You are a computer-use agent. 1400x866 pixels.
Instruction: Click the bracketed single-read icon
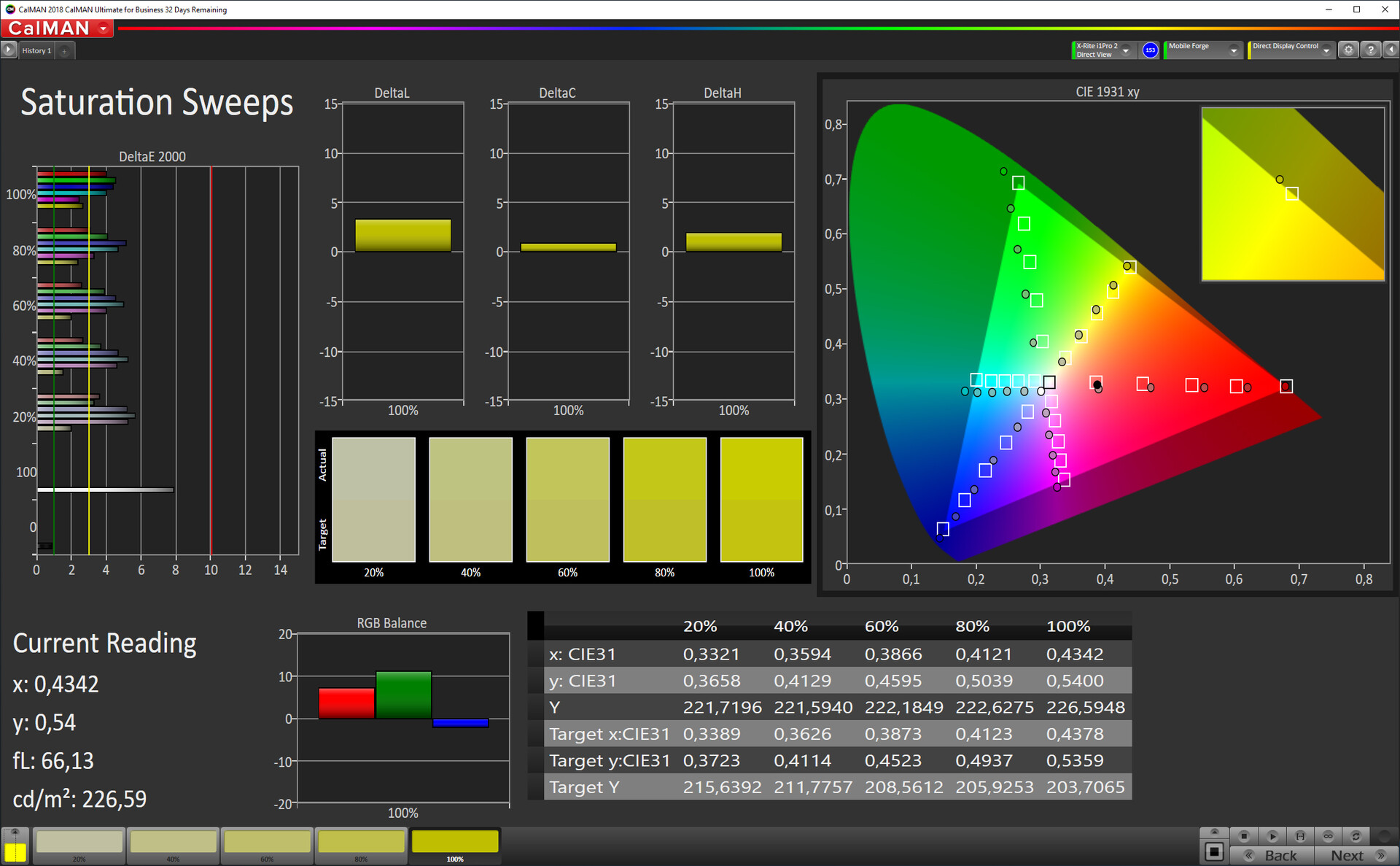pos(1300,836)
